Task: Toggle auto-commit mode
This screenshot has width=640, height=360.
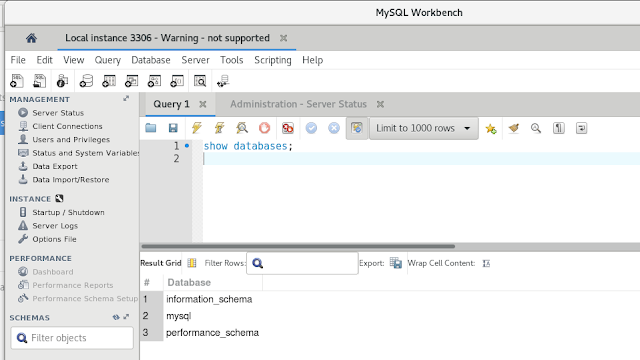Action: 357,128
